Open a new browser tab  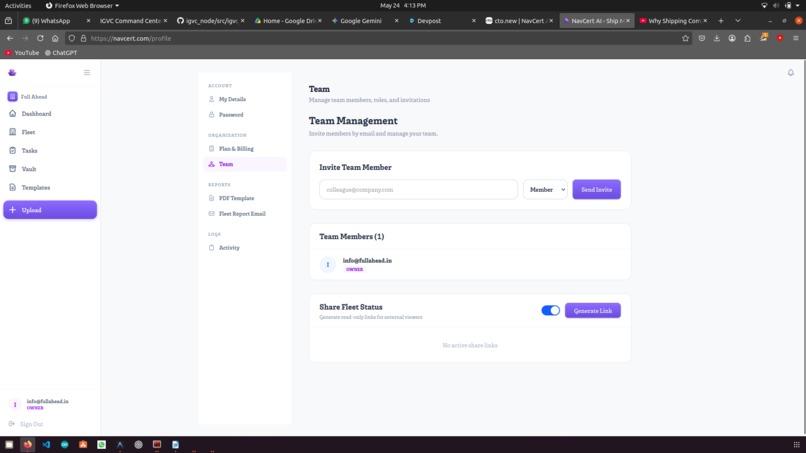pos(721,21)
